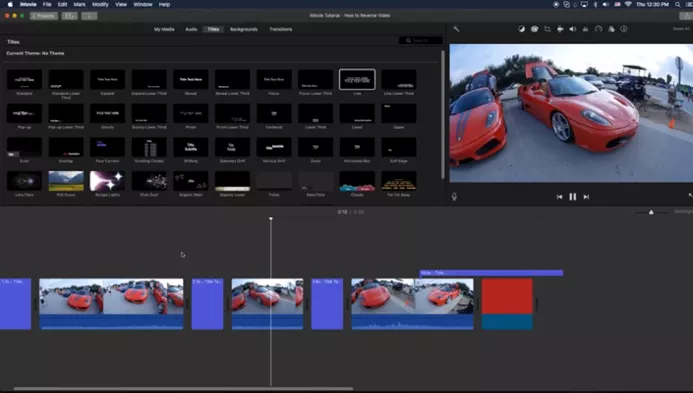Select the Gravity title thumbnail
The height and width of the screenshot is (393, 693).
[x=107, y=114]
